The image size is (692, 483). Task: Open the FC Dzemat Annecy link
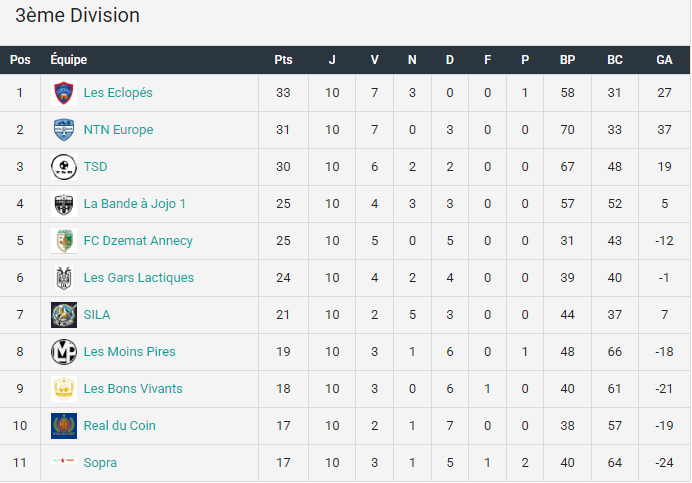click(x=138, y=241)
